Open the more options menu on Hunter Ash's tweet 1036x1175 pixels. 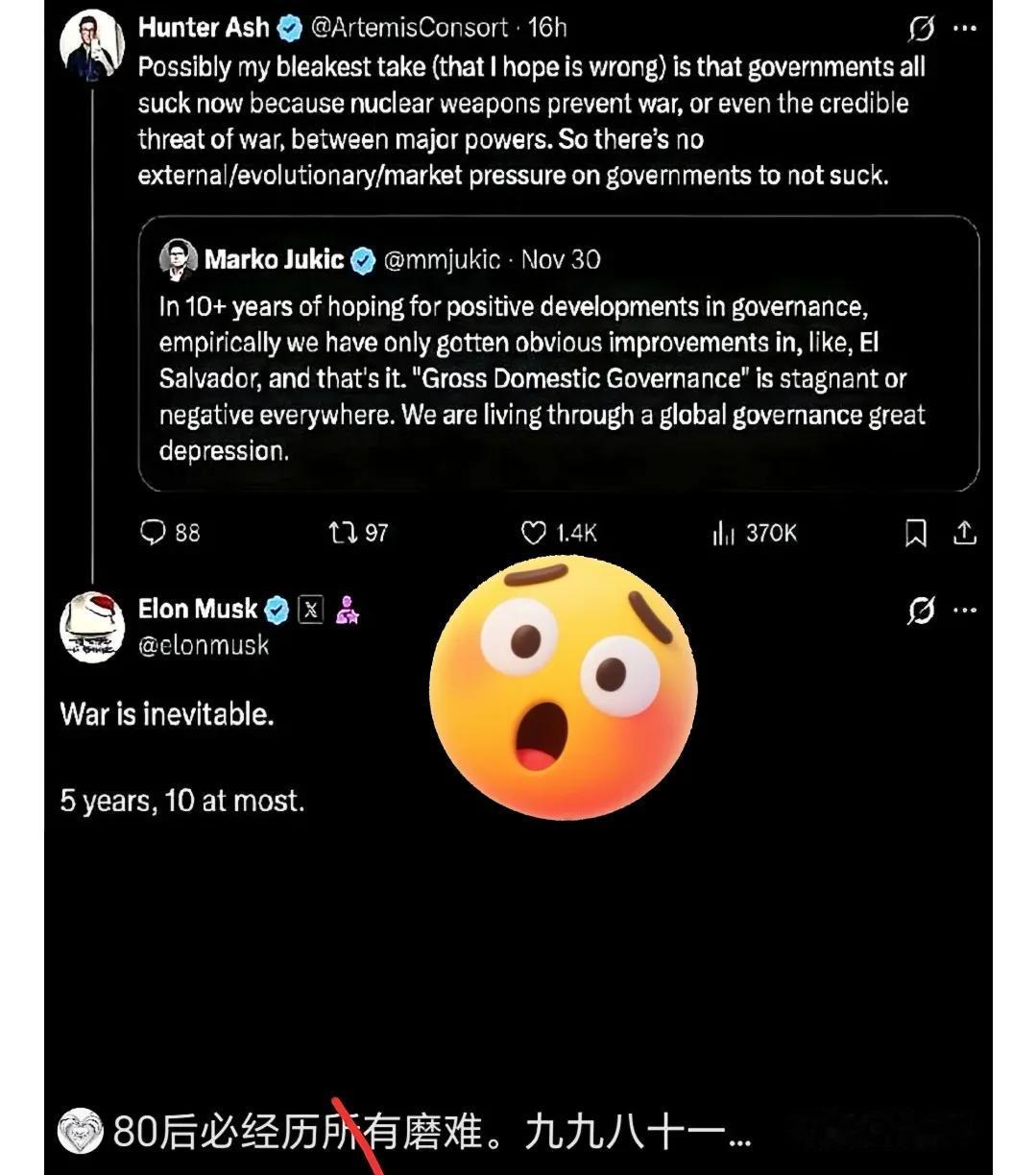tap(965, 29)
